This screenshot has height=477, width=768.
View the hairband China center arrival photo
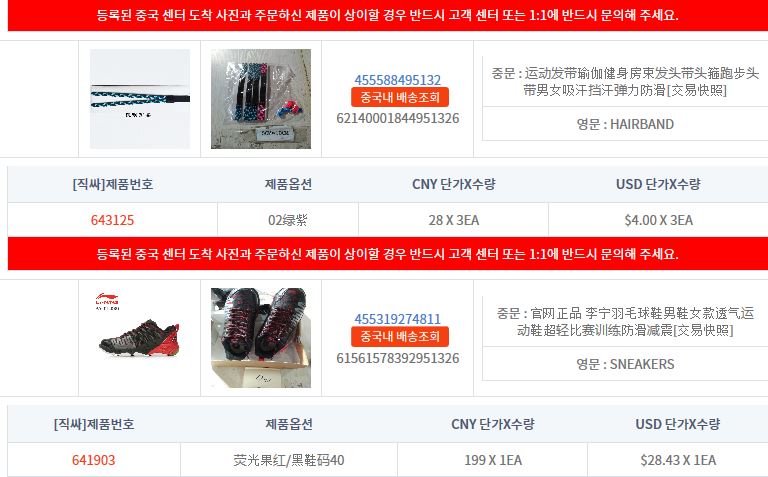click(261, 99)
